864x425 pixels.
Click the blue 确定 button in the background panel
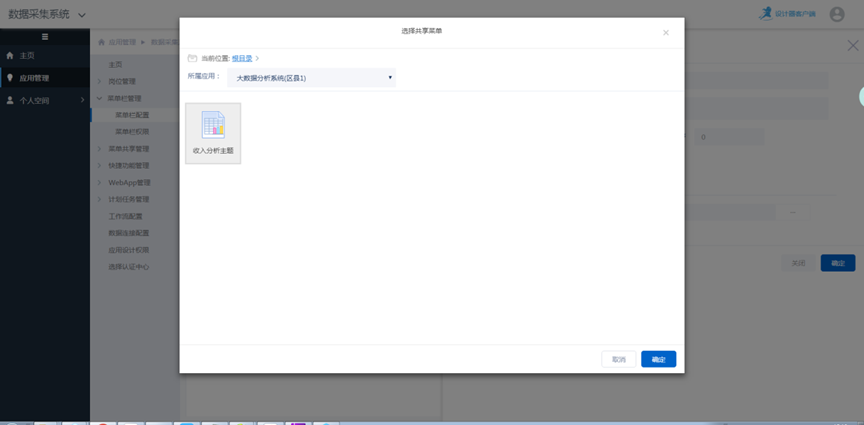[x=838, y=263]
